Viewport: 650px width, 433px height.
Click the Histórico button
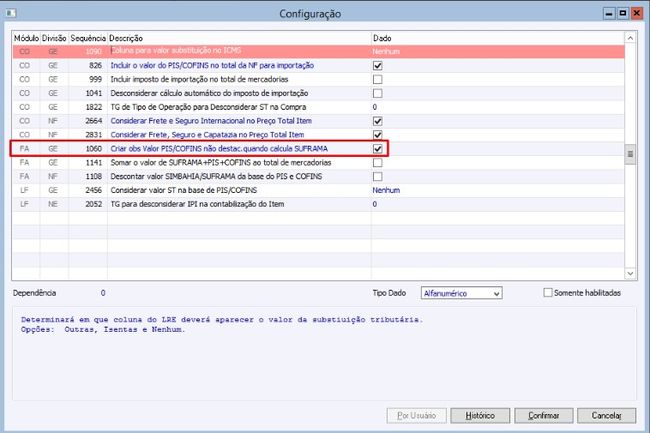[x=480, y=415]
